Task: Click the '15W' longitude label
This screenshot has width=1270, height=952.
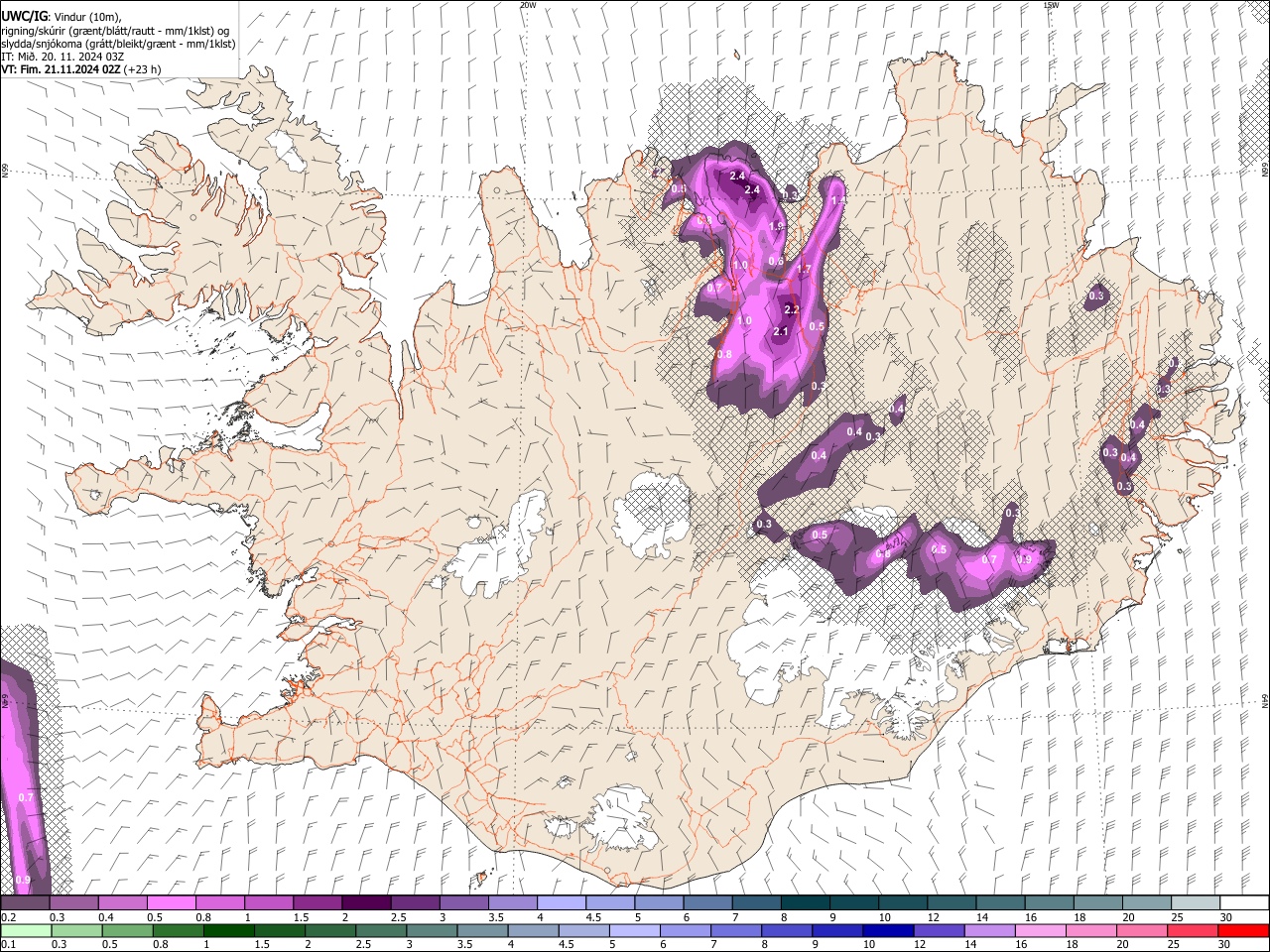Action: 1050,5
